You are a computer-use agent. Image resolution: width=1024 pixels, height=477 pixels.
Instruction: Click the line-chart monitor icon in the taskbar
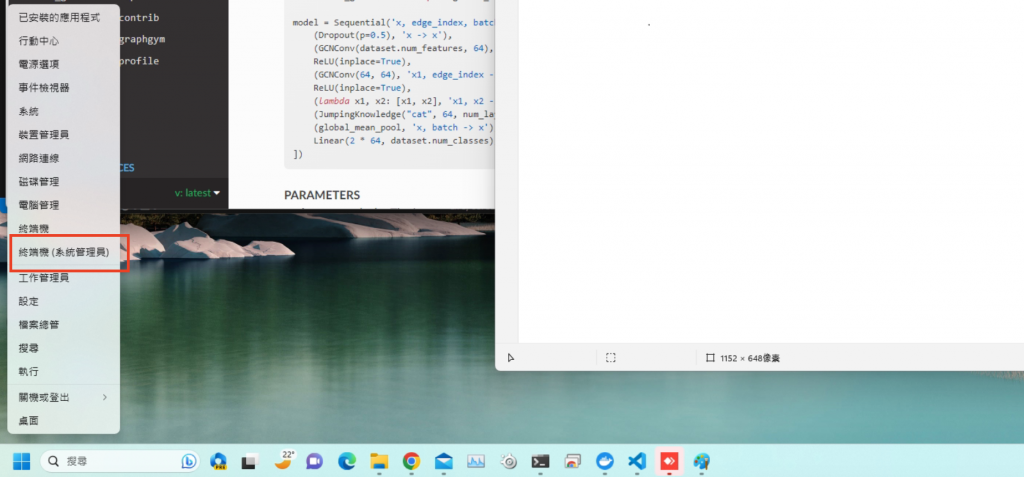tap(475, 462)
